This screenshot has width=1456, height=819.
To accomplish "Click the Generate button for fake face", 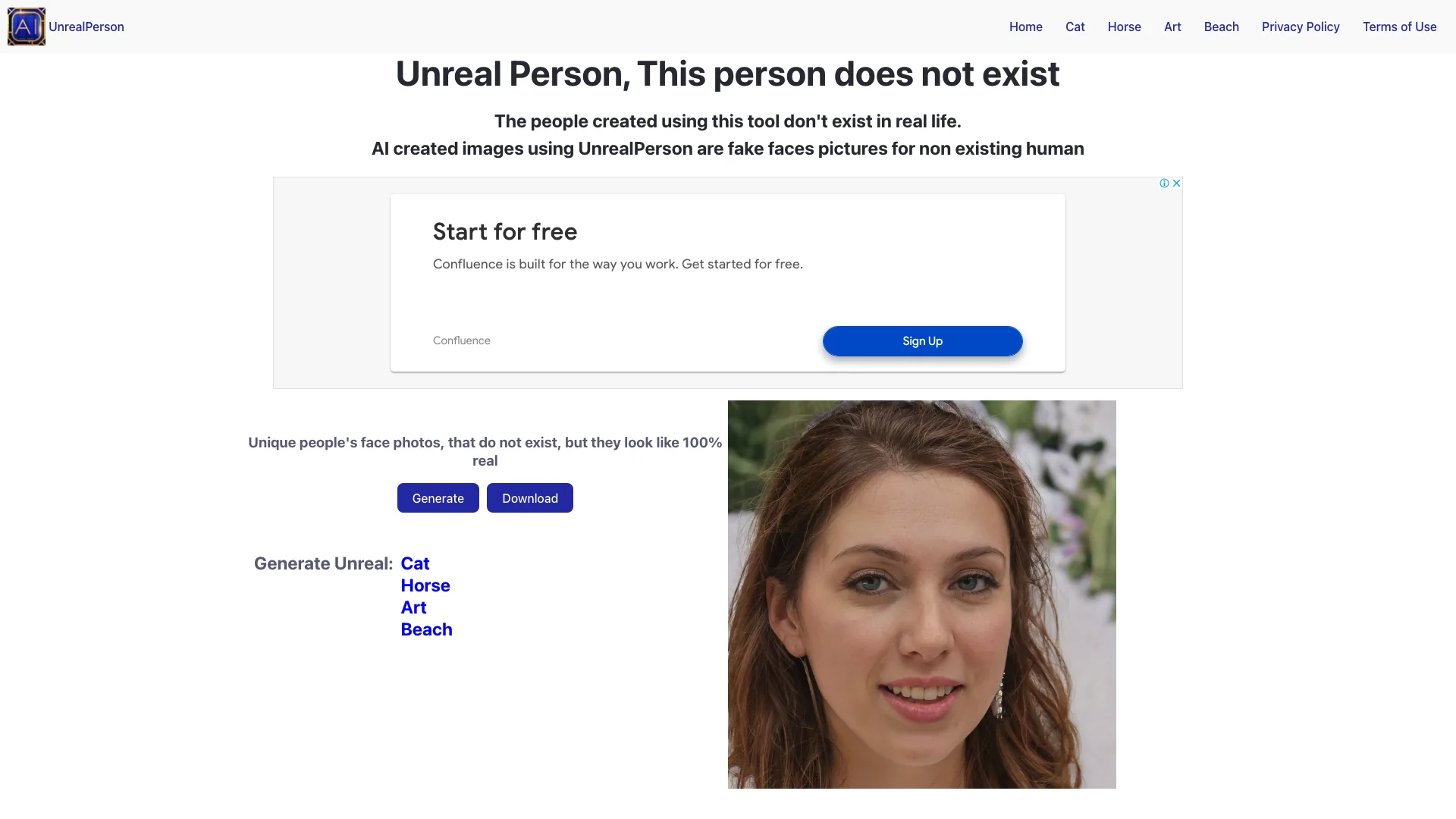I will (x=438, y=498).
